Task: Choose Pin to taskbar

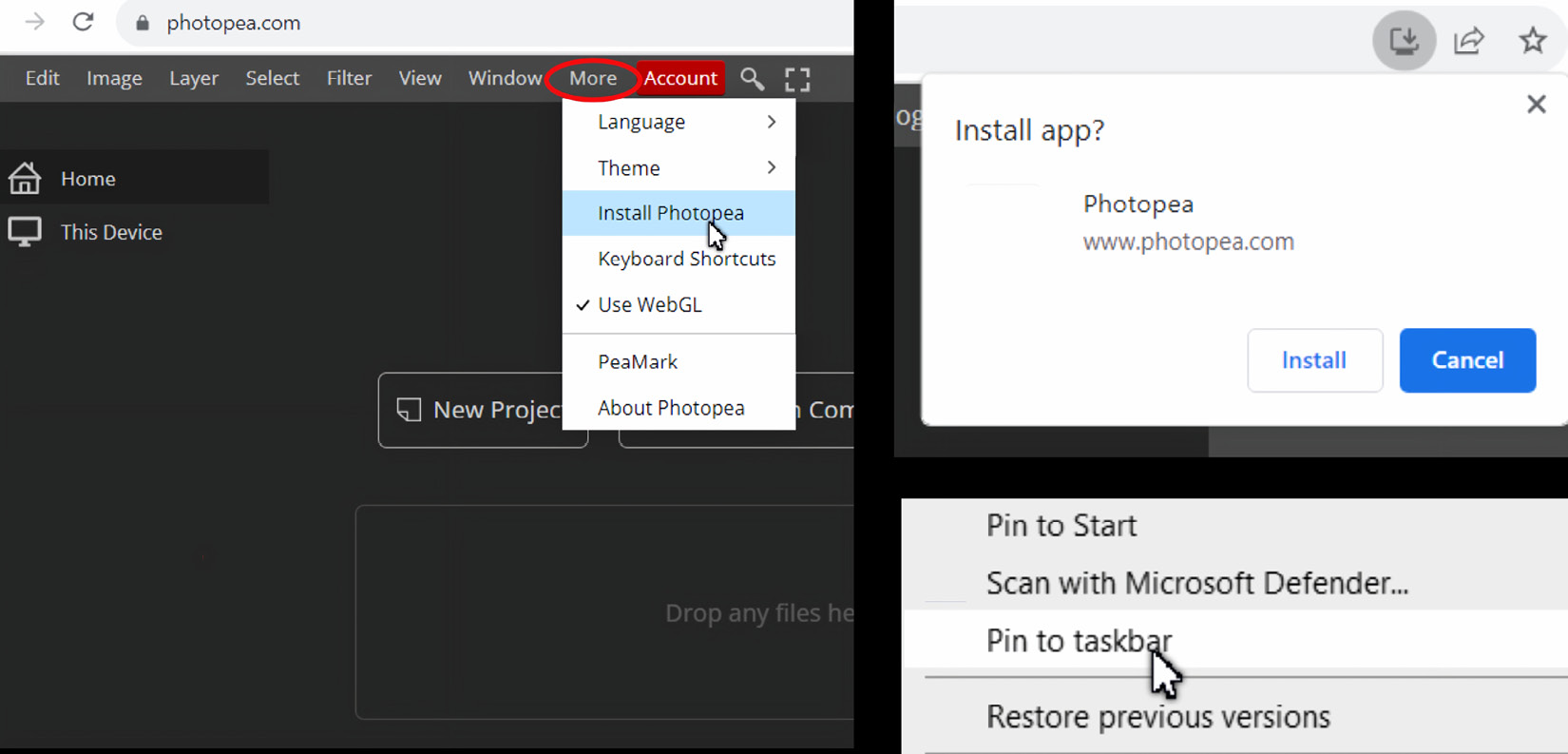Action: [1234, 640]
